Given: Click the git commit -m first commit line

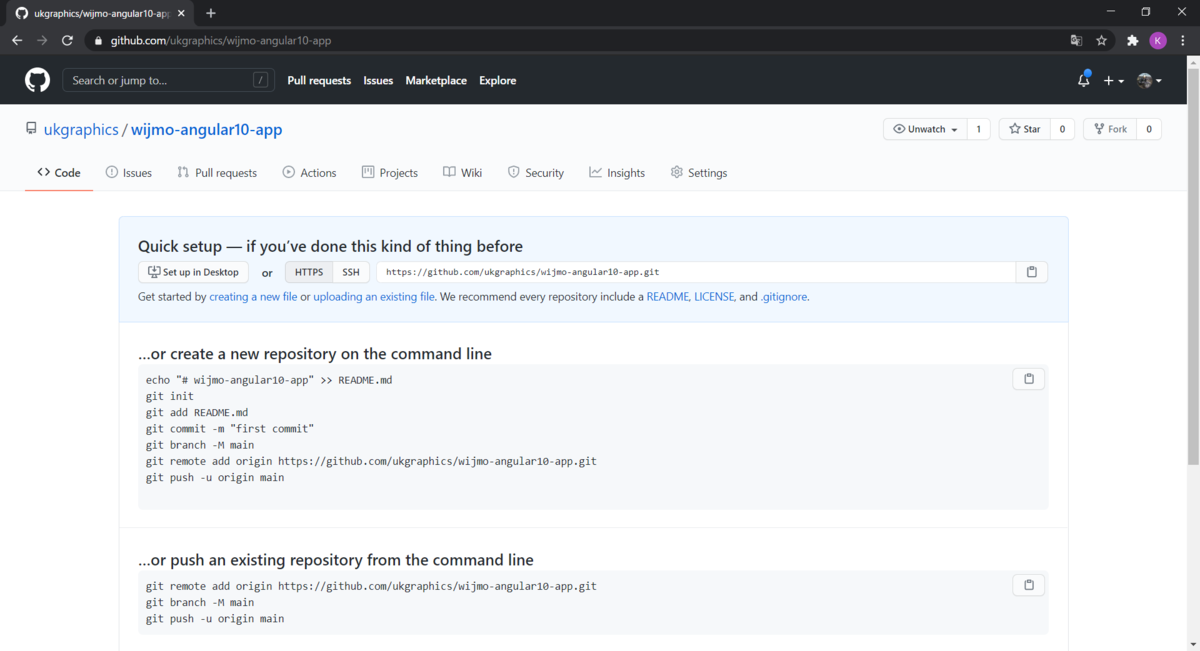Looking at the screenshot, I should click(x=230, y=429).
